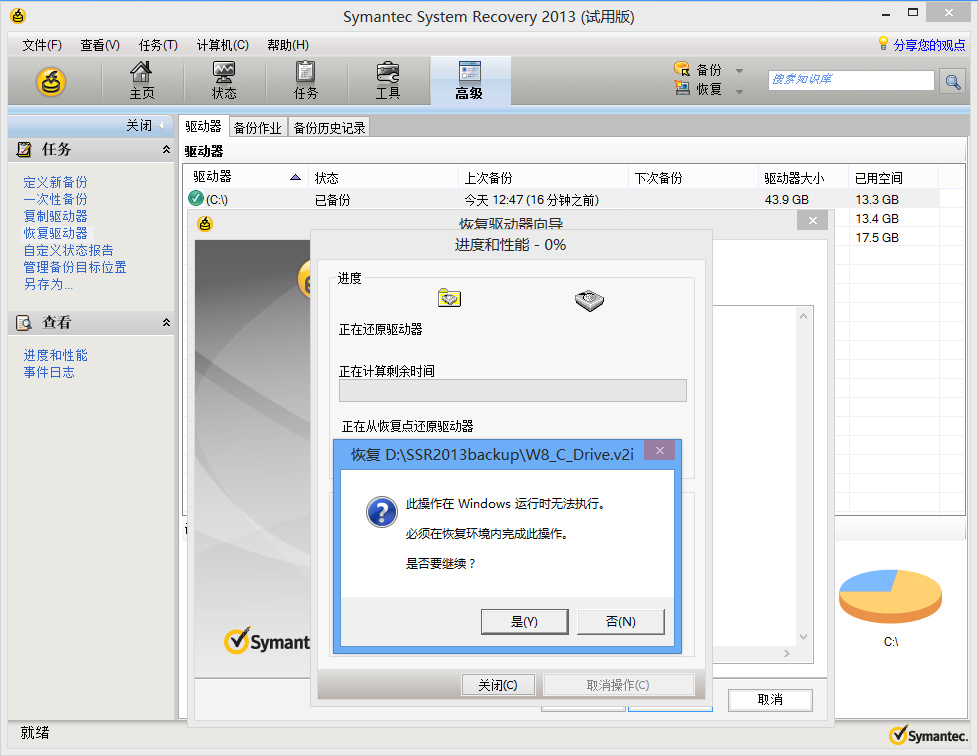Select the 高级 advanced toolbar icon

click(470, 80)
